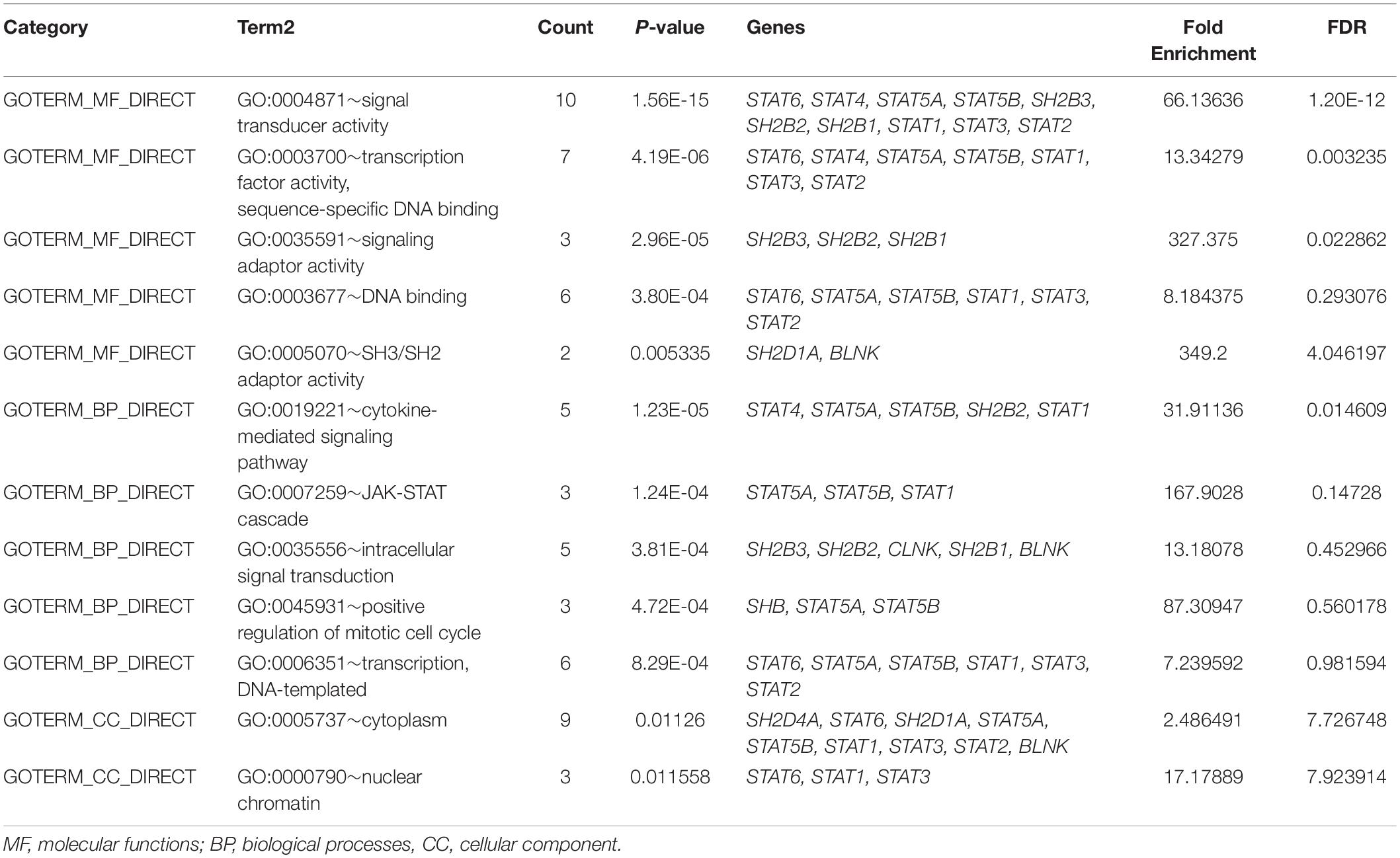Click P-value 3.81E-04
1400x858 pixels.
tap(670, 550)
